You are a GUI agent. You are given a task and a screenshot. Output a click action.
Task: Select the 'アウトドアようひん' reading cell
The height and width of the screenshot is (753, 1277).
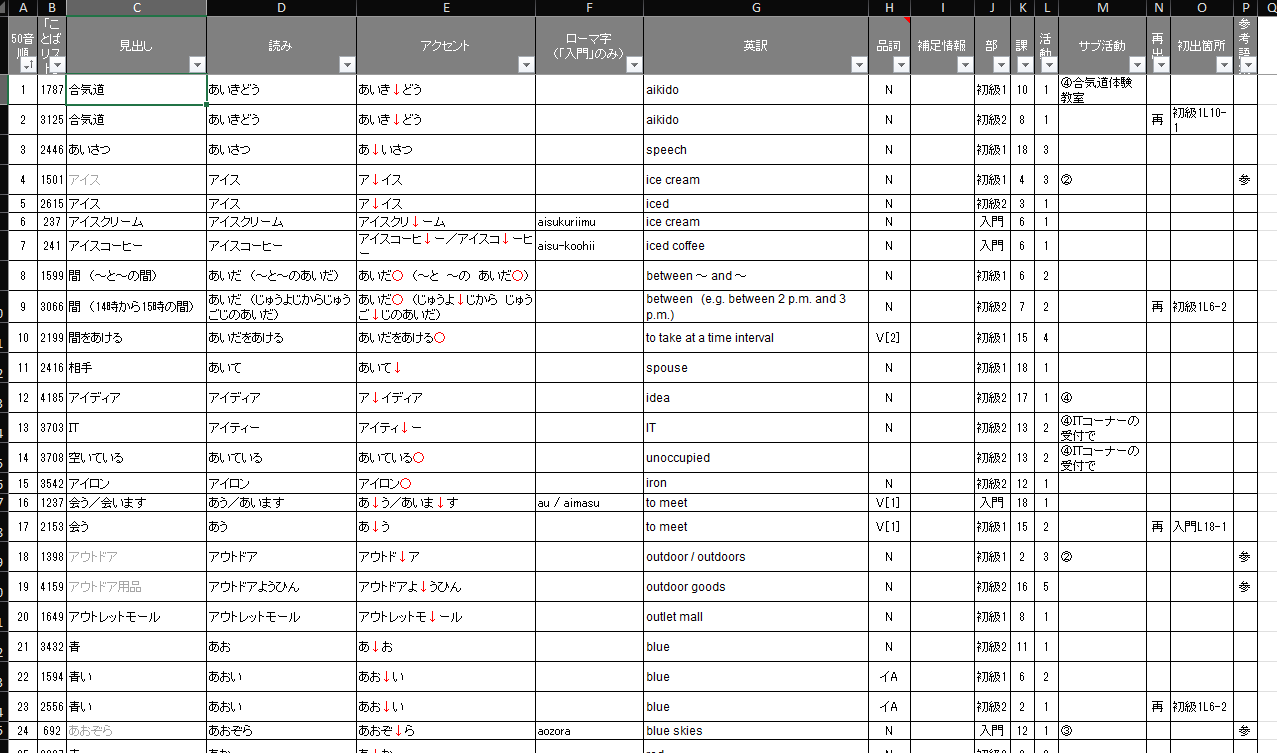point(281,587)
